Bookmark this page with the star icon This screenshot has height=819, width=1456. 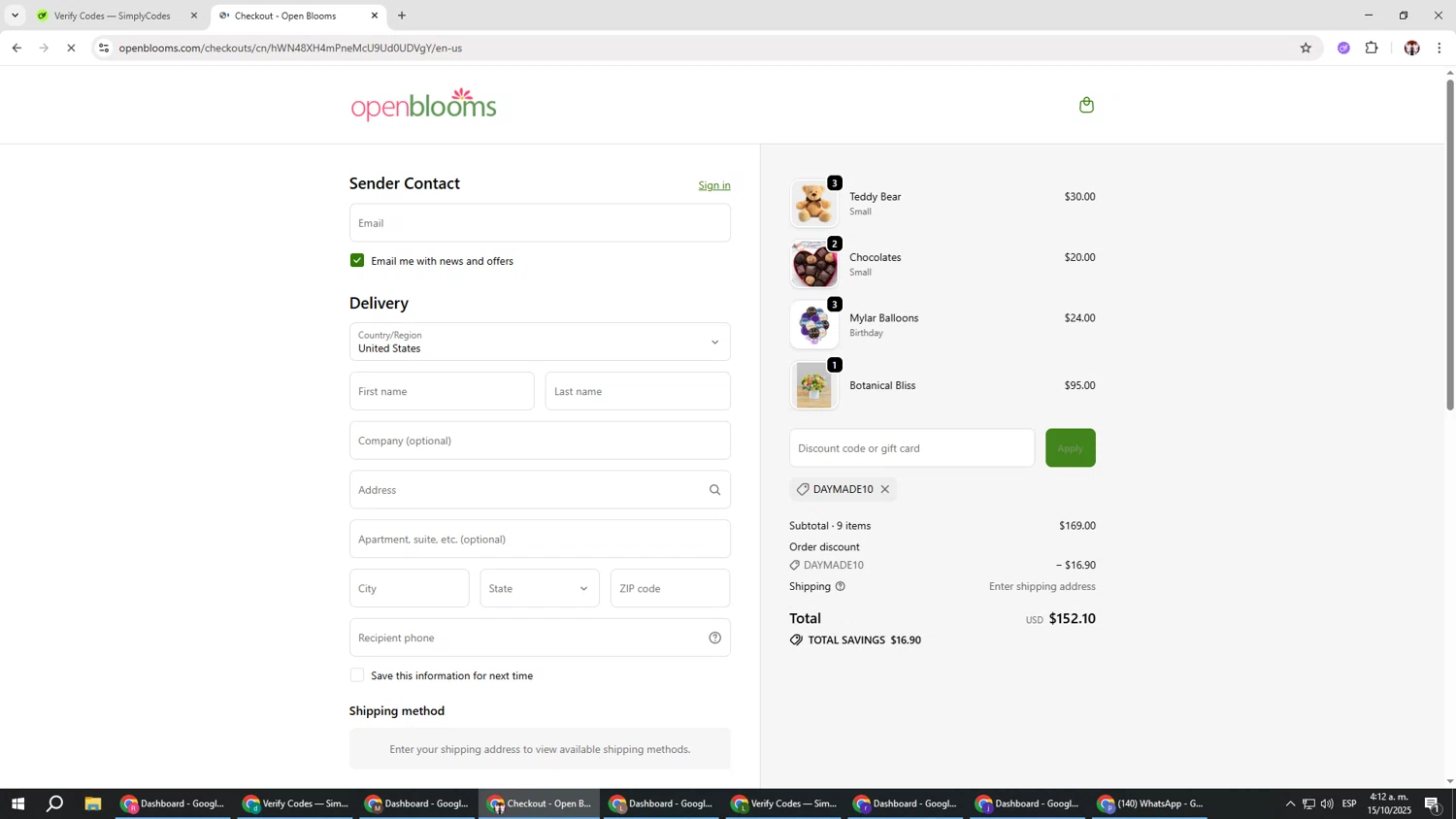[x=1306, y=48]
